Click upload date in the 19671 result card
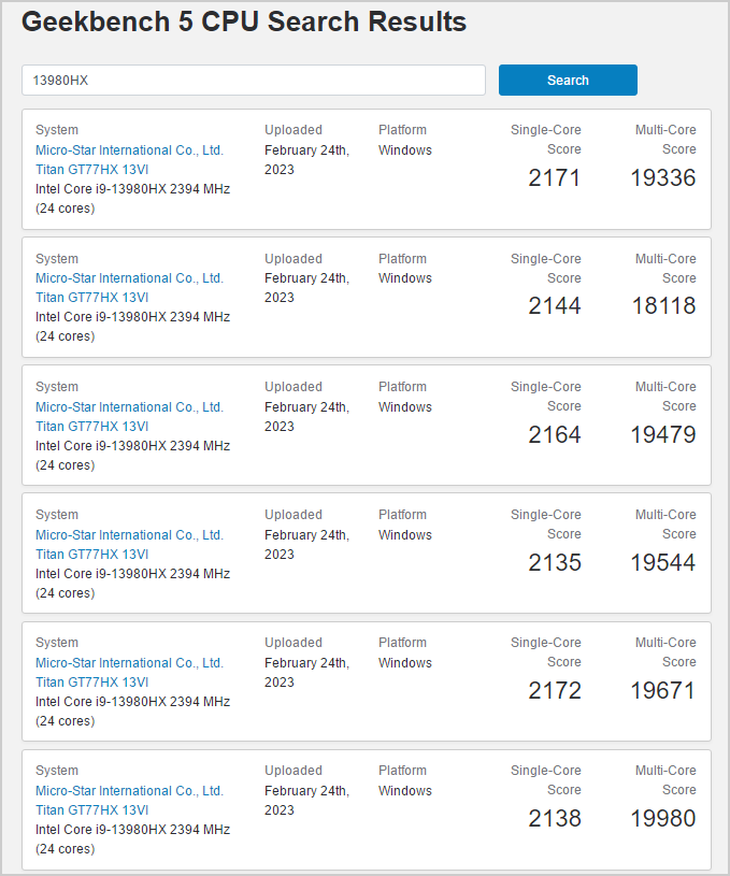The width and height of the screenshot is (730, 876). (x=307, y=673)
